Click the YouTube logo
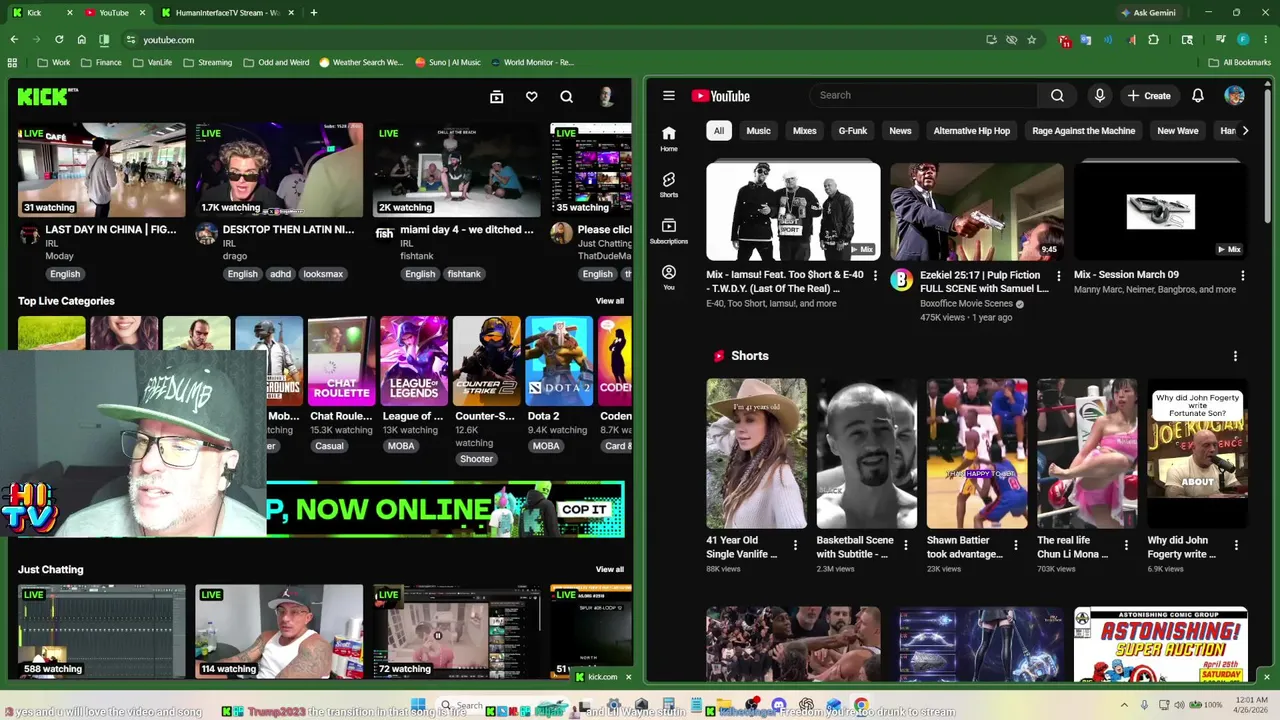Viewport: 1280px width, 720px height. coord(720,96)
